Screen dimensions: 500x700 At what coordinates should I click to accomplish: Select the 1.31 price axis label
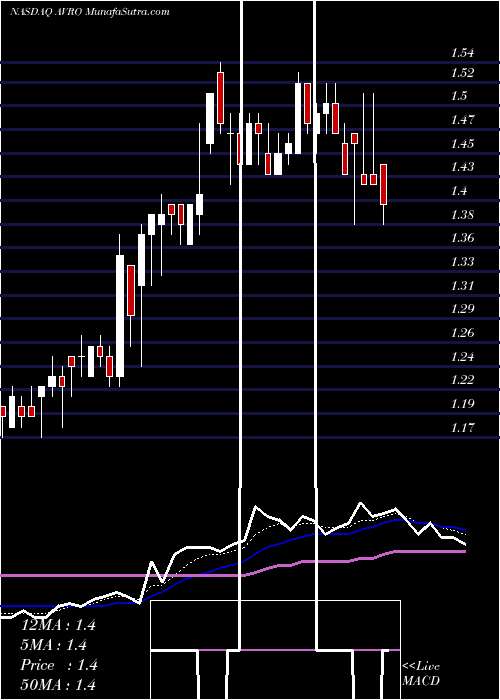[x=462, y=285]
